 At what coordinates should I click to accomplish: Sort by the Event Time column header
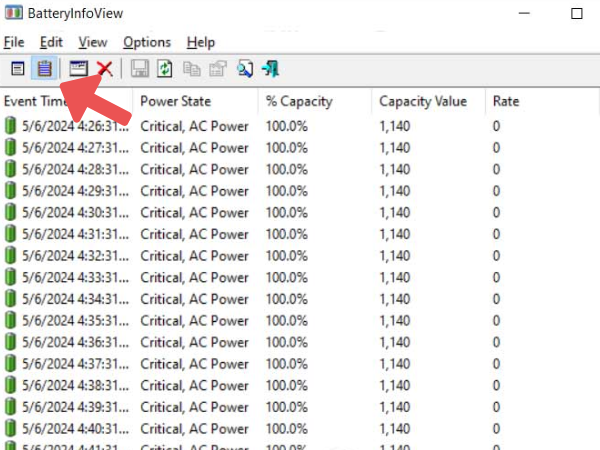(66, 101)
